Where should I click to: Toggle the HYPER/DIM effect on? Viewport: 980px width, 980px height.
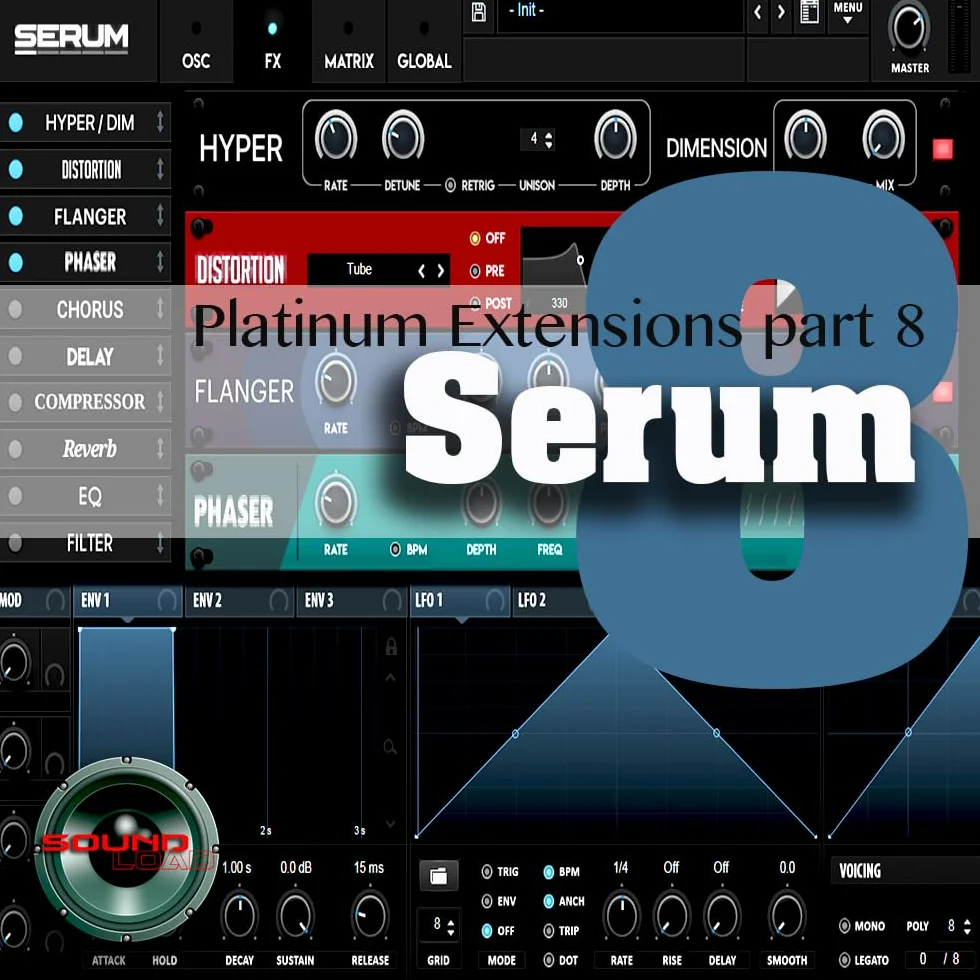[x=16, y=122]
